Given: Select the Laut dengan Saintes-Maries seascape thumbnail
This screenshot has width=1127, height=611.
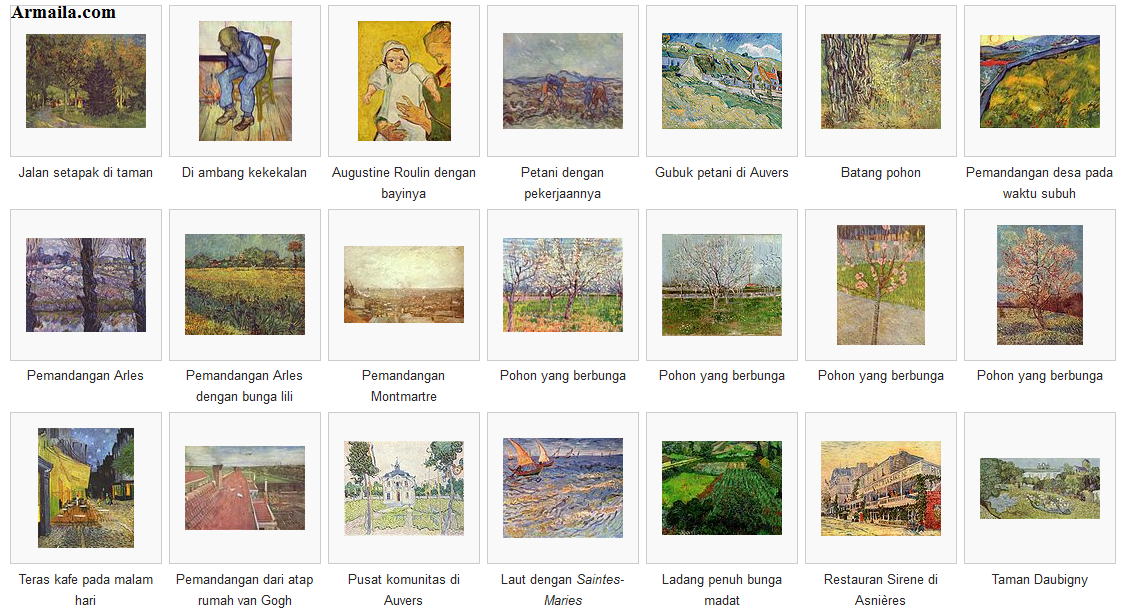Looking at the screenshot, I should point(563,488).
